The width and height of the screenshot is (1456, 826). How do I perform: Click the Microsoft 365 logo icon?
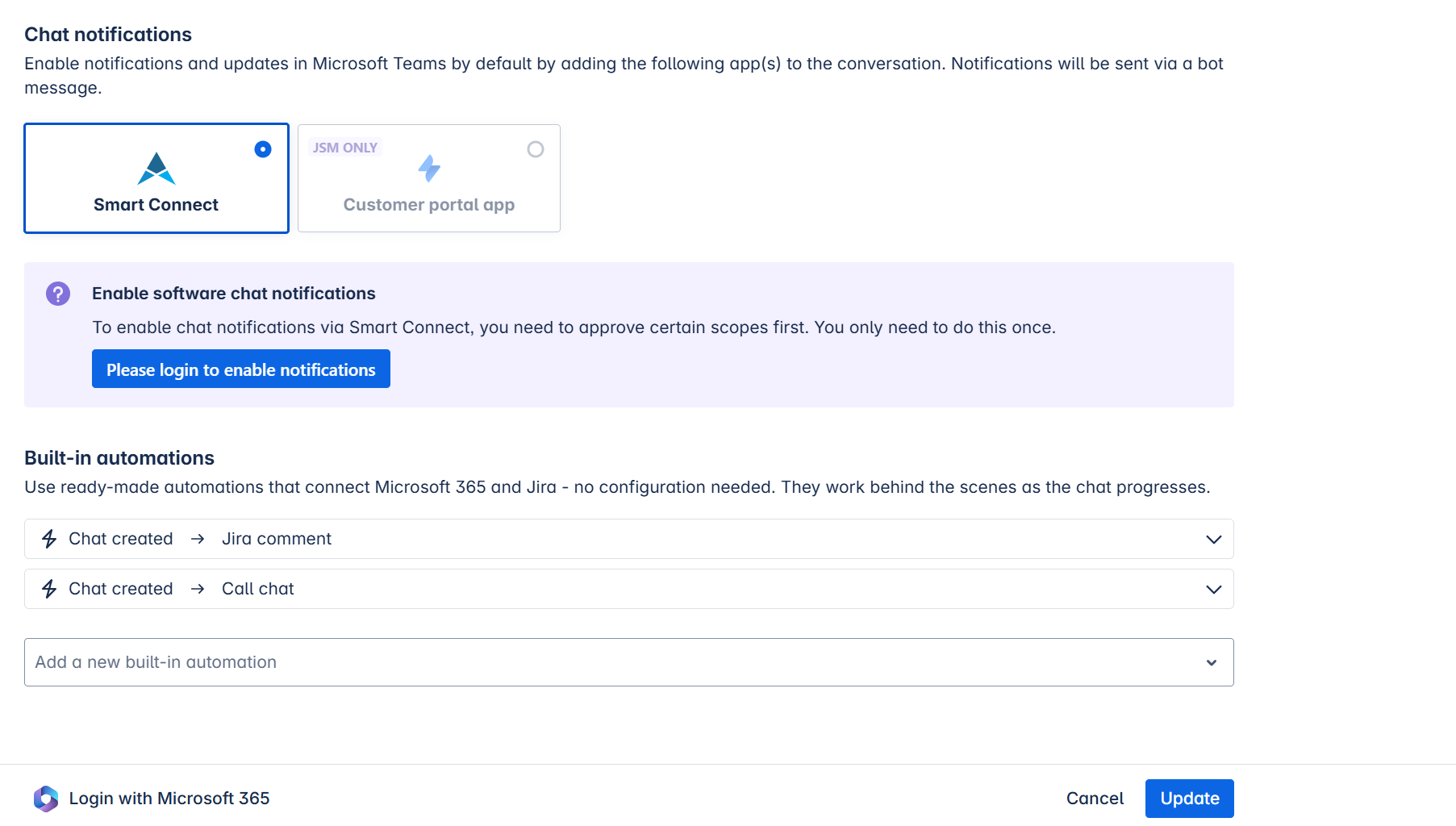[46, 799]
